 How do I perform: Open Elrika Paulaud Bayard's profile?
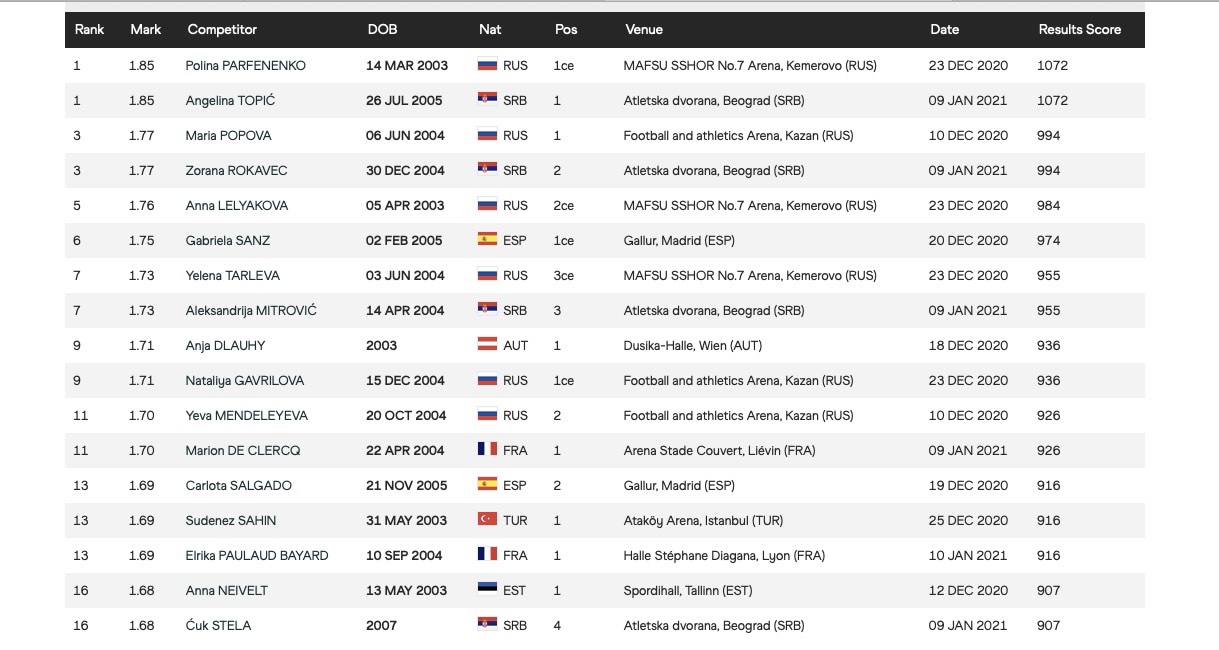click(257, 555)
